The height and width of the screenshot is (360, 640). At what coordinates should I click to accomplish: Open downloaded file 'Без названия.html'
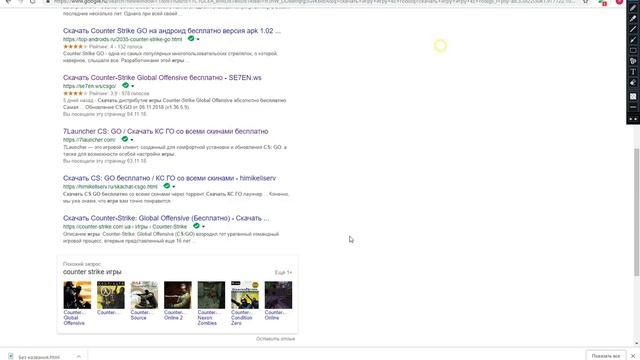coord(39,357)
